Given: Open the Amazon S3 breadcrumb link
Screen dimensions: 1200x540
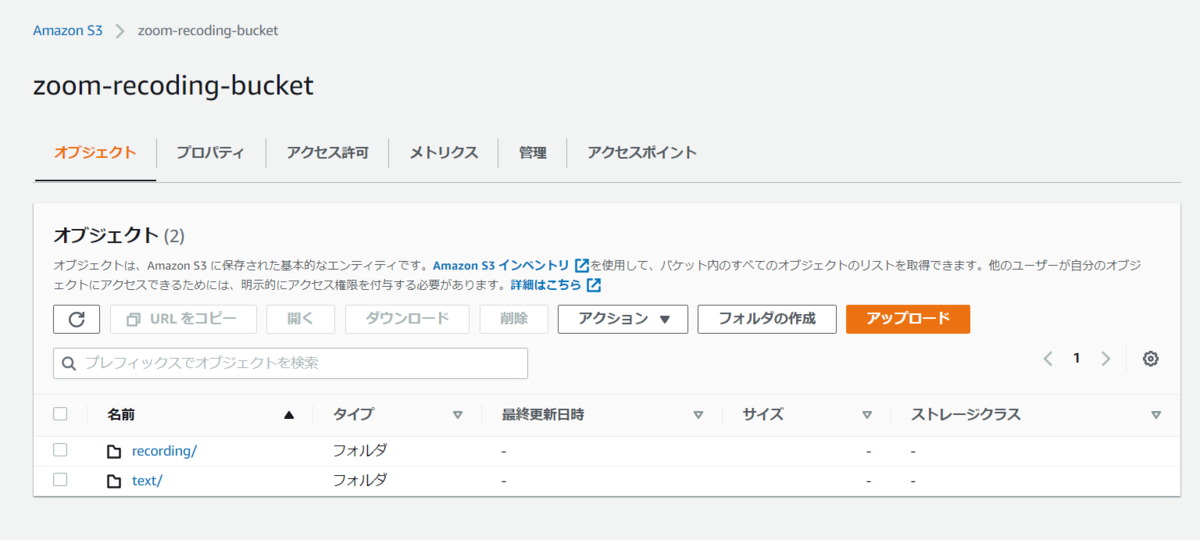Looking at the screenshot, I should (68, 30).
